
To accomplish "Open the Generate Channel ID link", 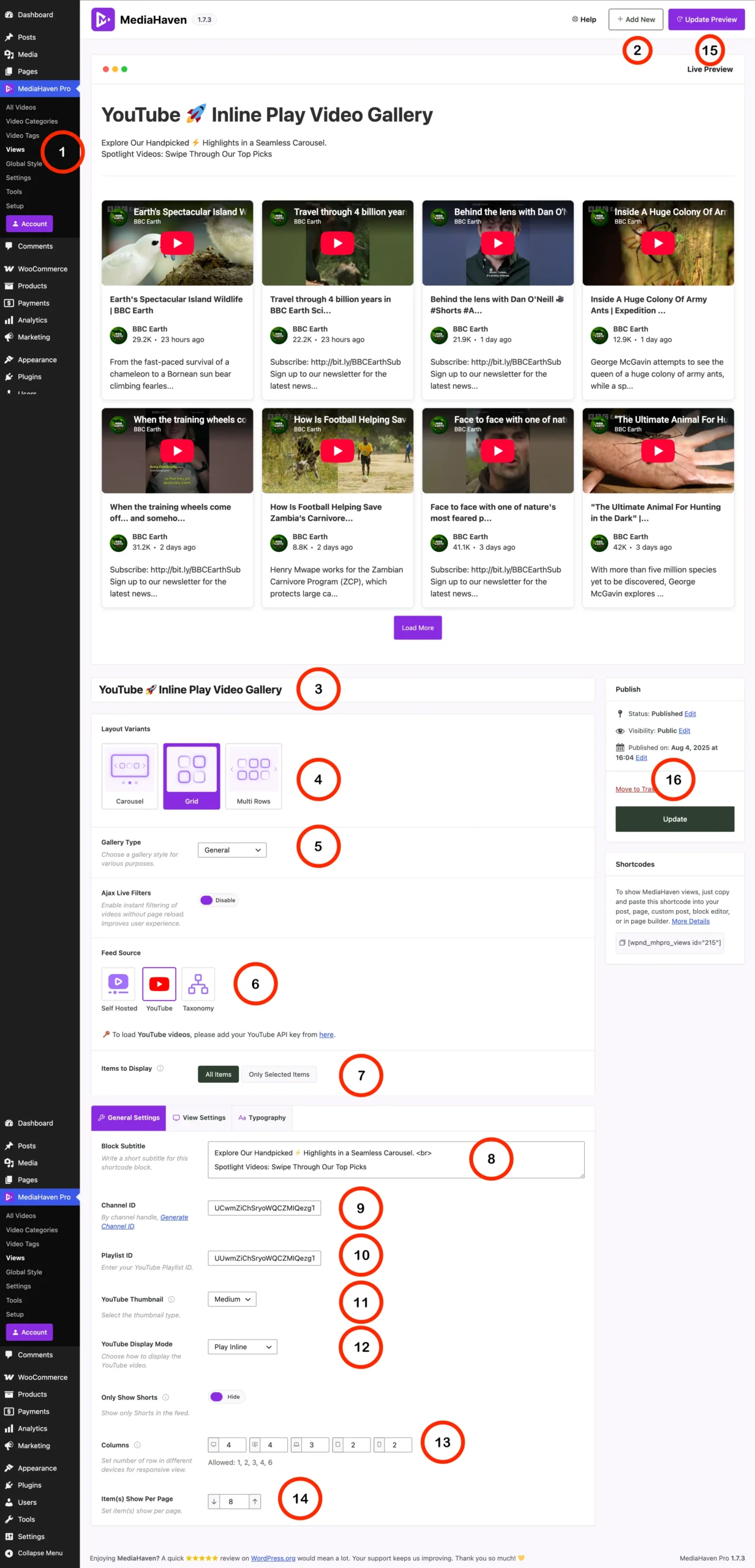I will (145, 1221).
